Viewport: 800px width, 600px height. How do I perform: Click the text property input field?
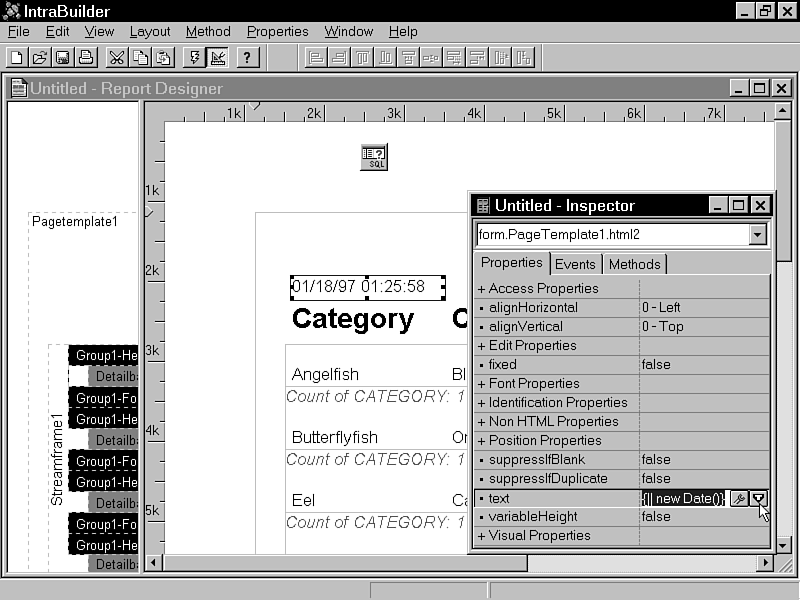click(683, 498)
